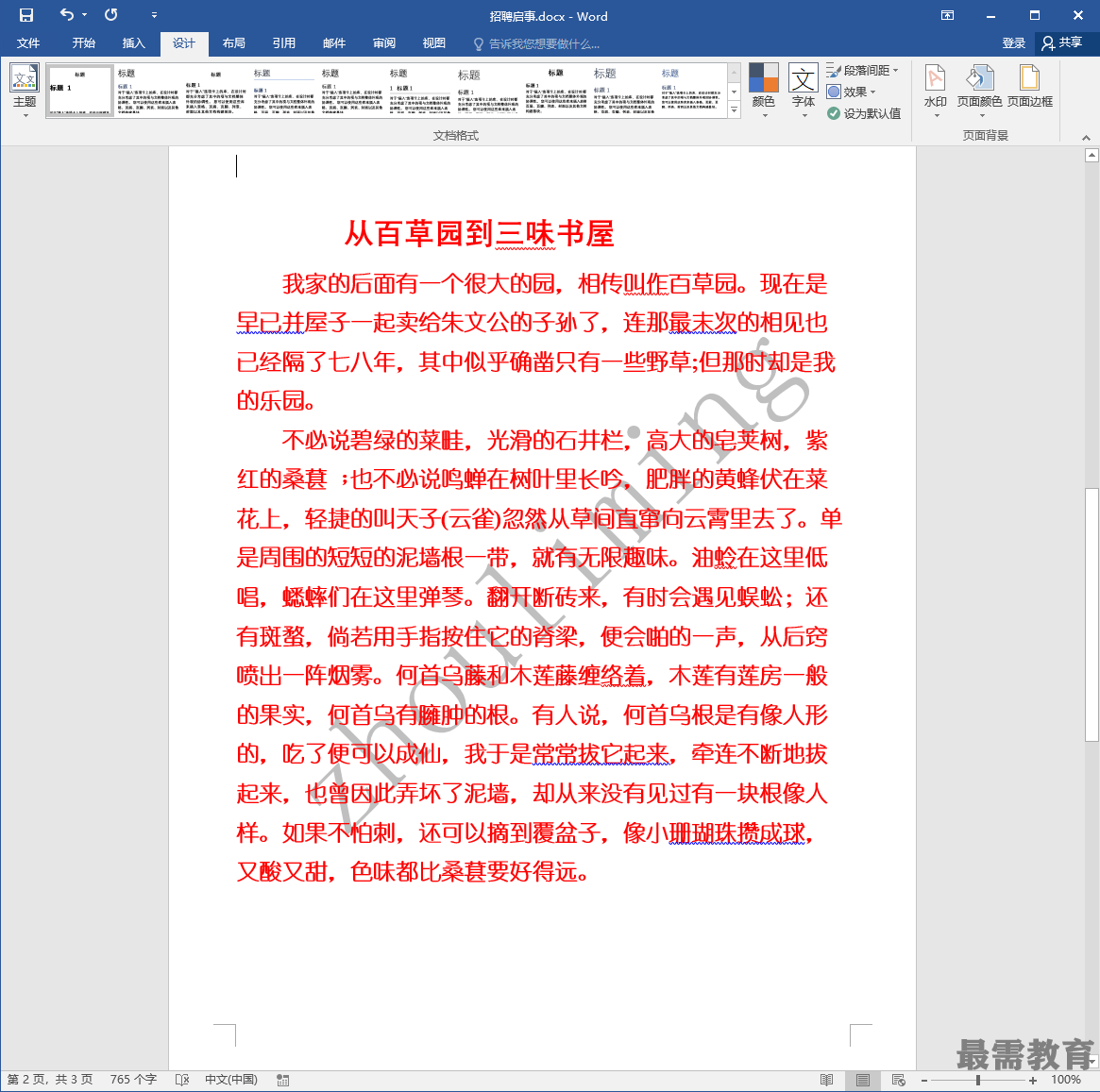This screenshot has width=1100, height=1092.
Task: Click the zoom slider handle
Action: (x=978, y=1081)
